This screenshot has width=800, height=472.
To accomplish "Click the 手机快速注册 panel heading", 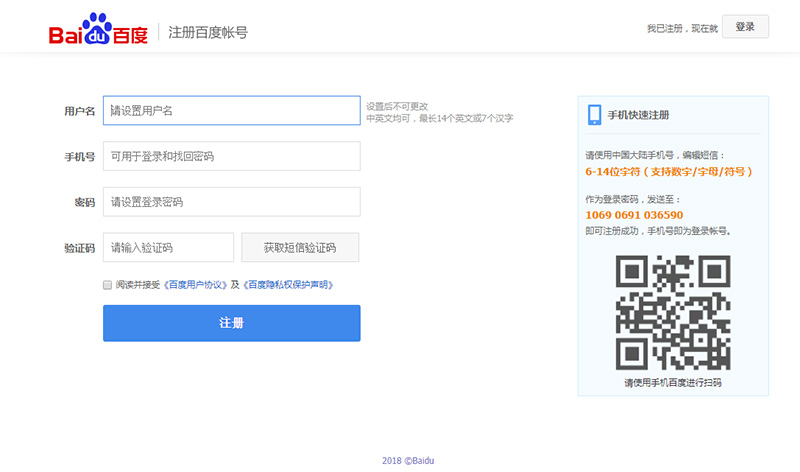I will (x=638, y=115).
